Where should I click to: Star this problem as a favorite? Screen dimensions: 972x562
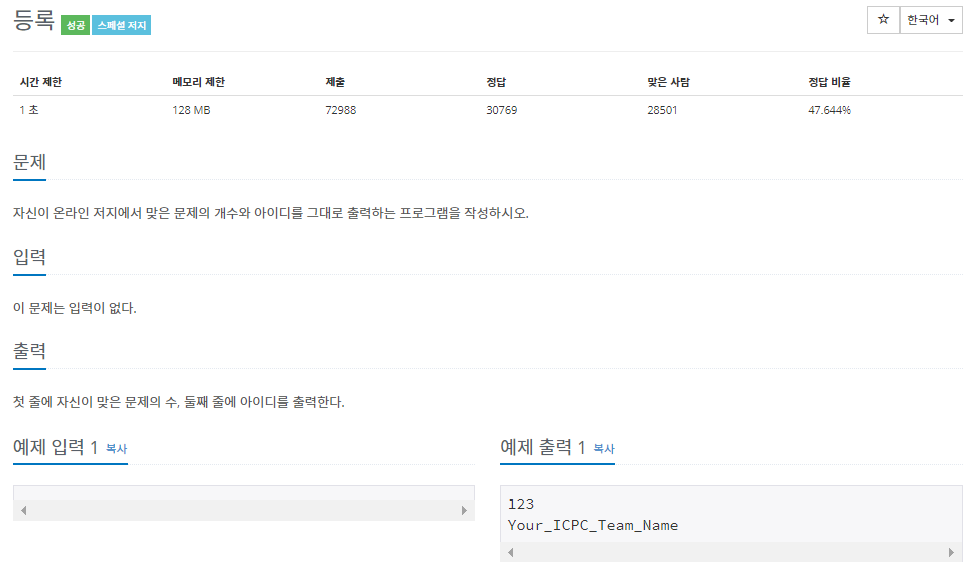click(x=883, y=20)
